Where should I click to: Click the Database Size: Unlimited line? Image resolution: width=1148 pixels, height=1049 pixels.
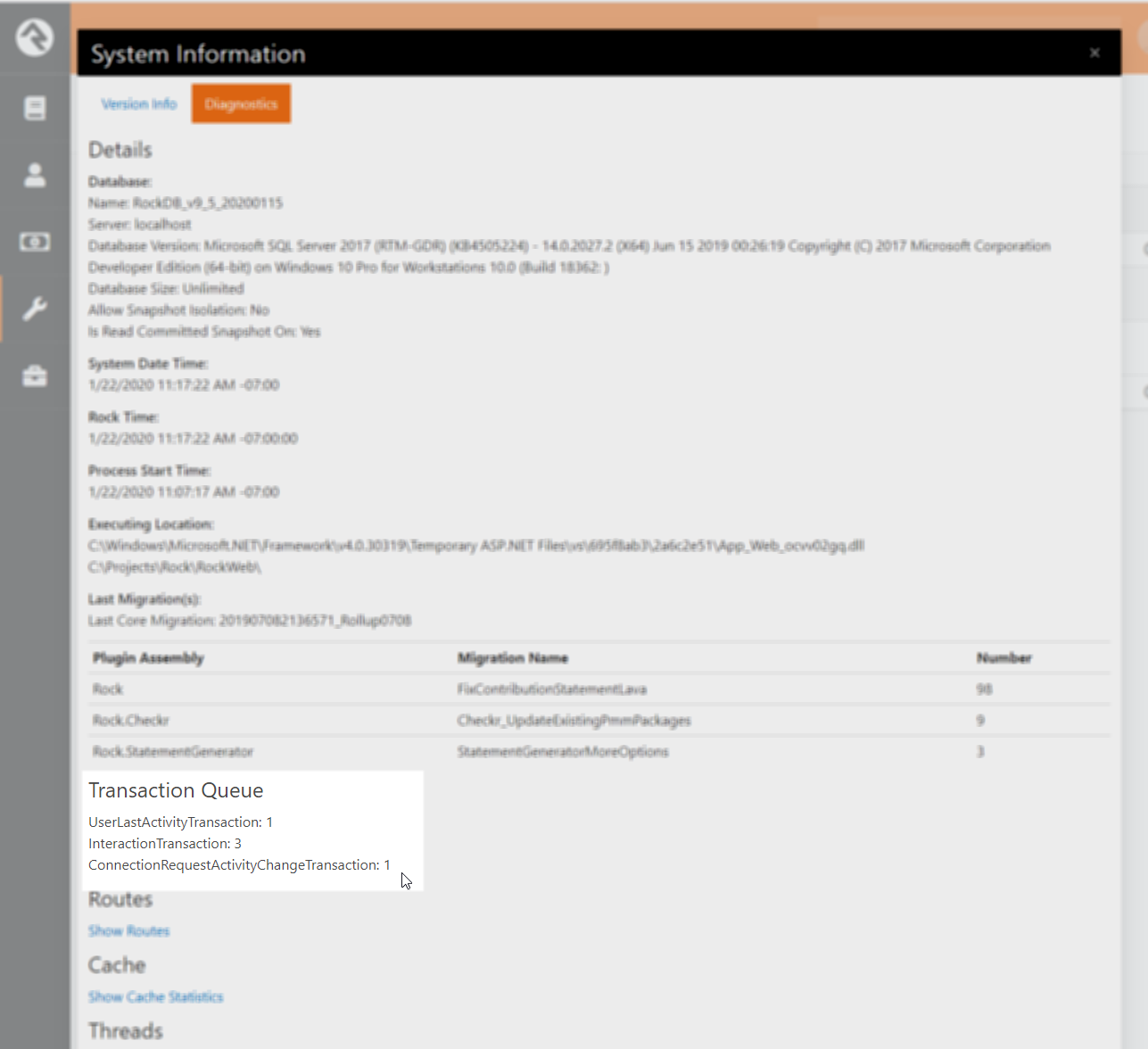166,288
